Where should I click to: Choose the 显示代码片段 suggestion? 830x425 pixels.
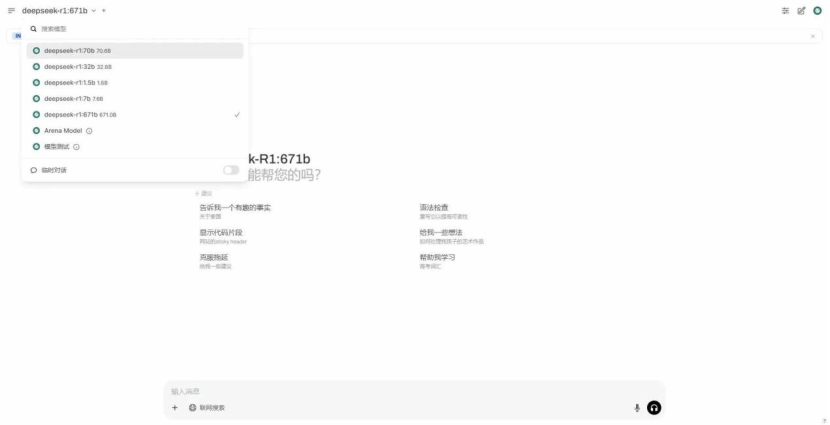click(x=223, y=236)
